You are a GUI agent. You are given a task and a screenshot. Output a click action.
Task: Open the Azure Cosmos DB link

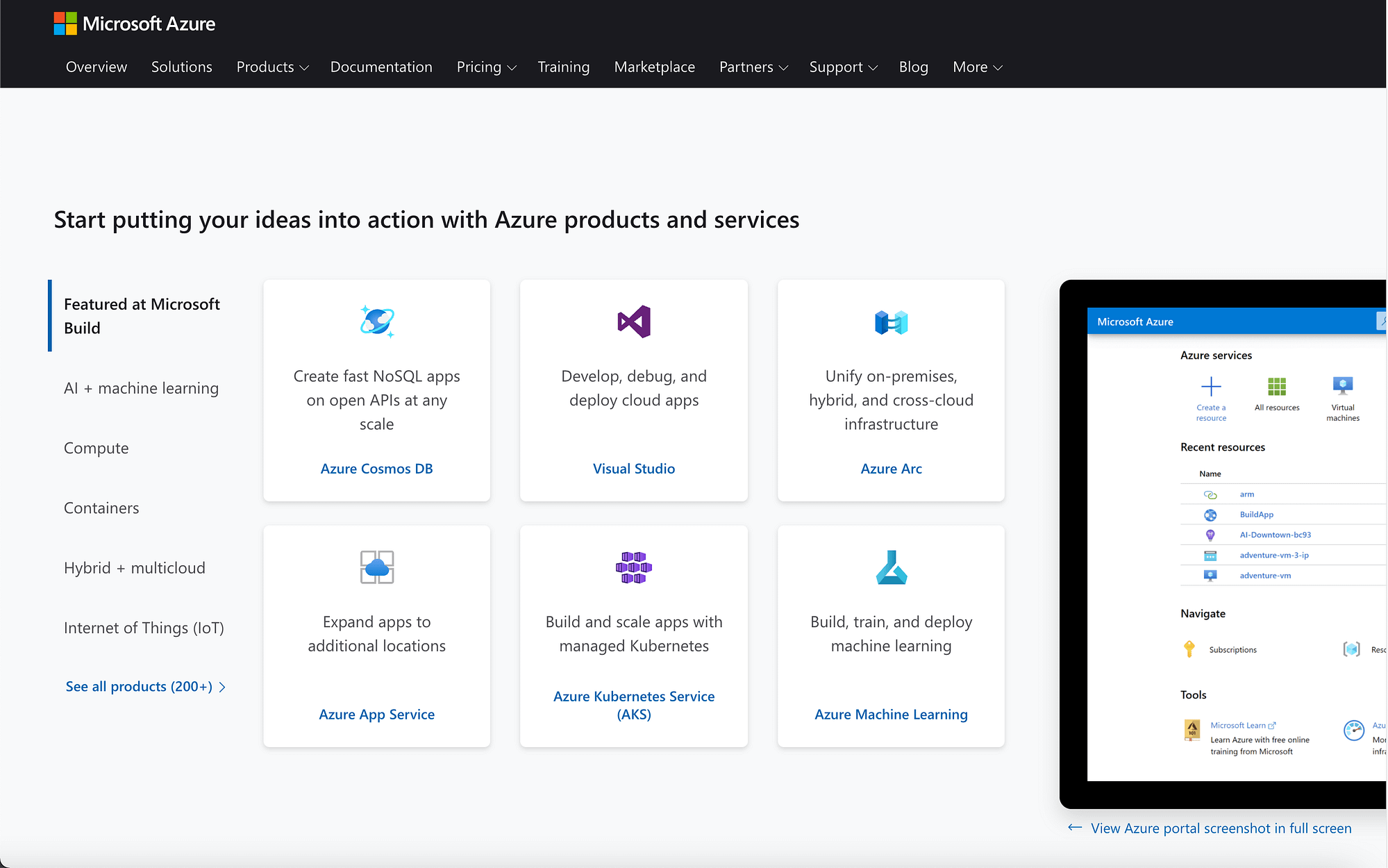click(x=377, y=469)
